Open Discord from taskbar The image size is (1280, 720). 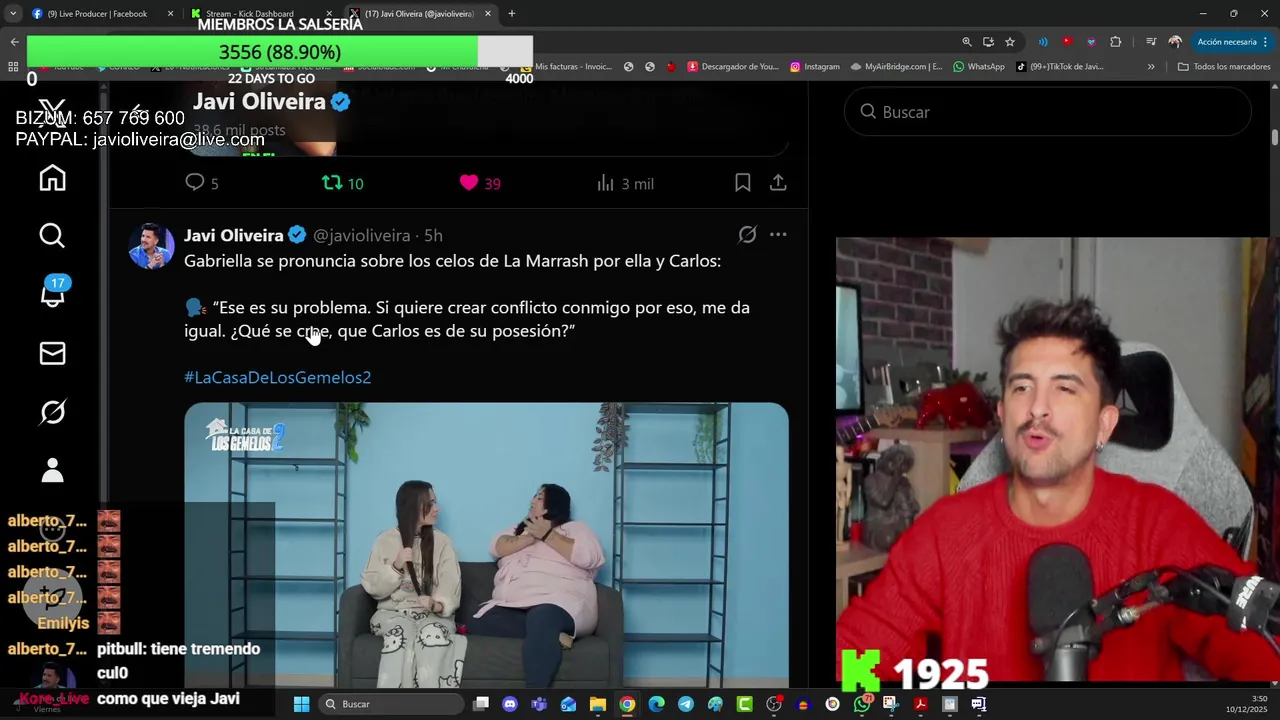[x=510, y=704]
